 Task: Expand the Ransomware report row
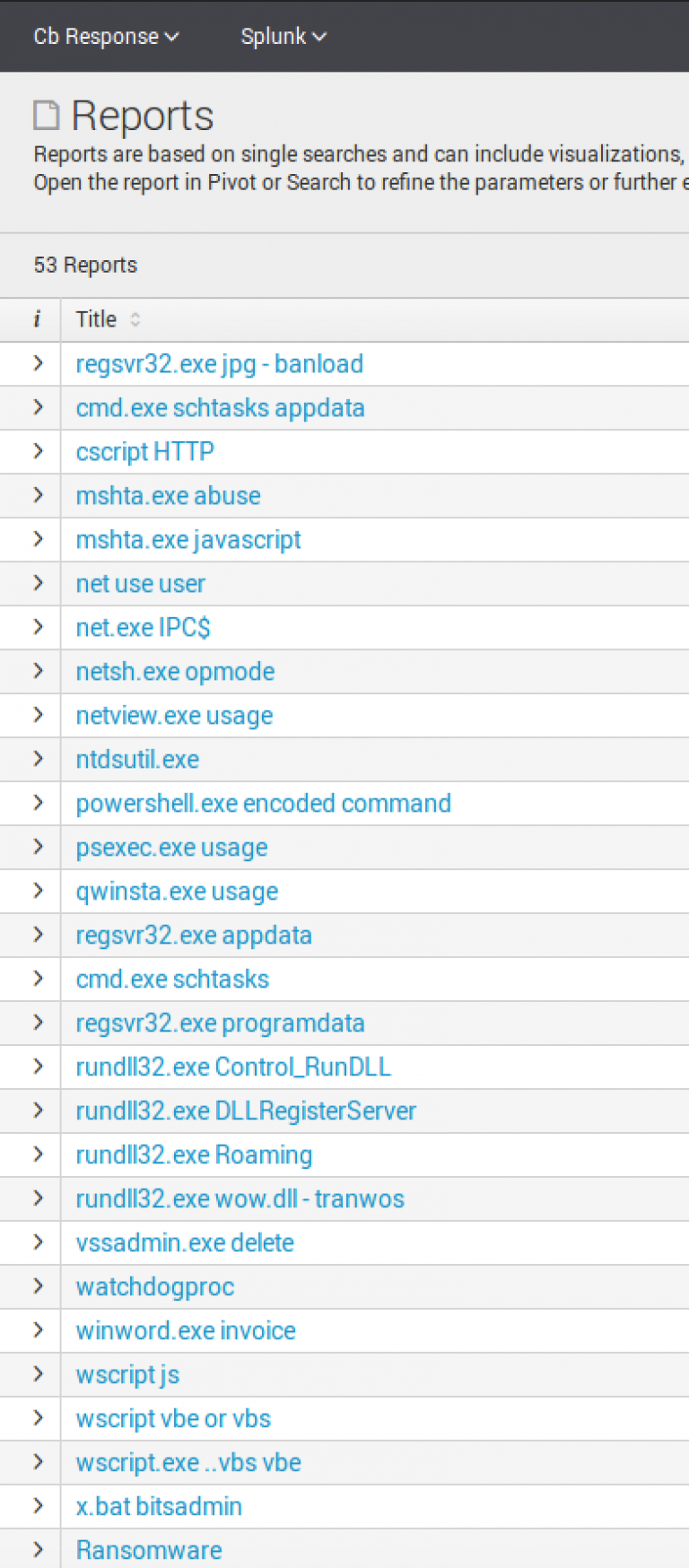point(38,1549)
